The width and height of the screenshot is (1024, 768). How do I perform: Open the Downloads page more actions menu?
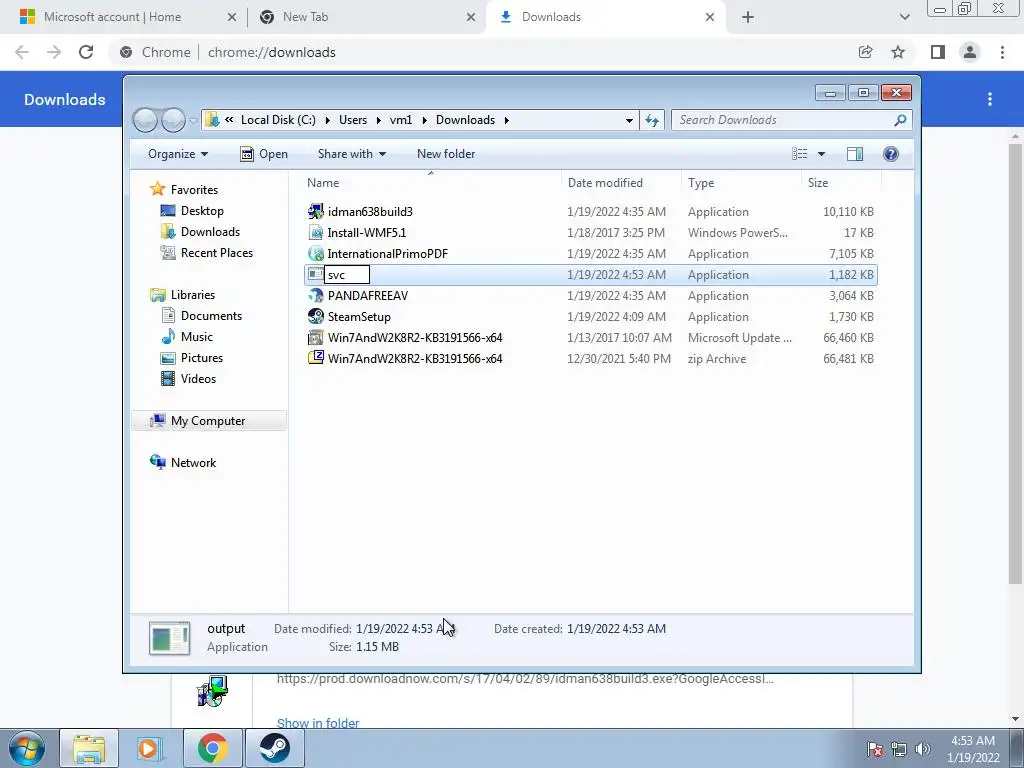[x=990, y=99]
